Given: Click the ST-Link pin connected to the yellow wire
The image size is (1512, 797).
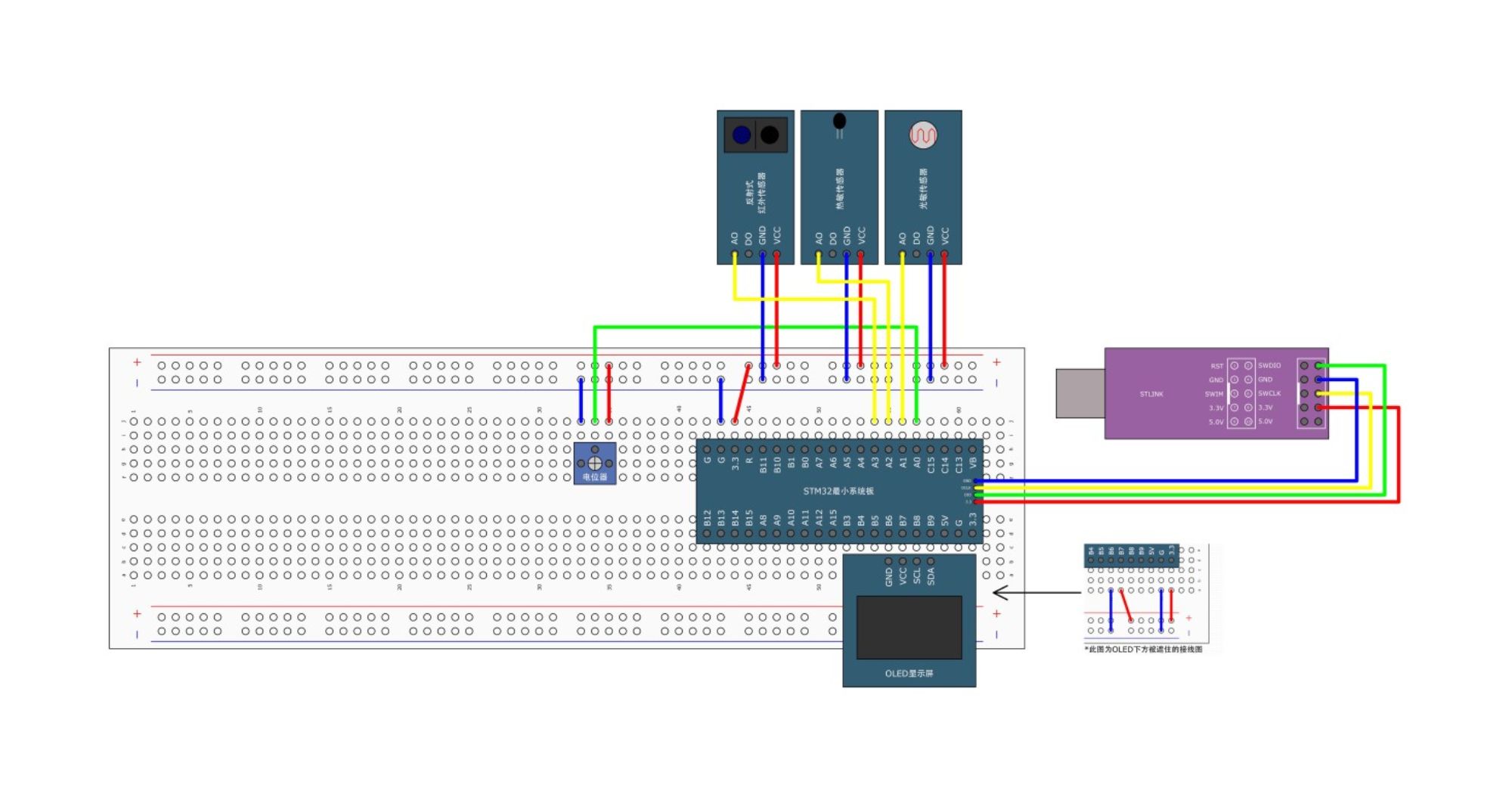Looking at the screenshot, I should coord(1318,393).
